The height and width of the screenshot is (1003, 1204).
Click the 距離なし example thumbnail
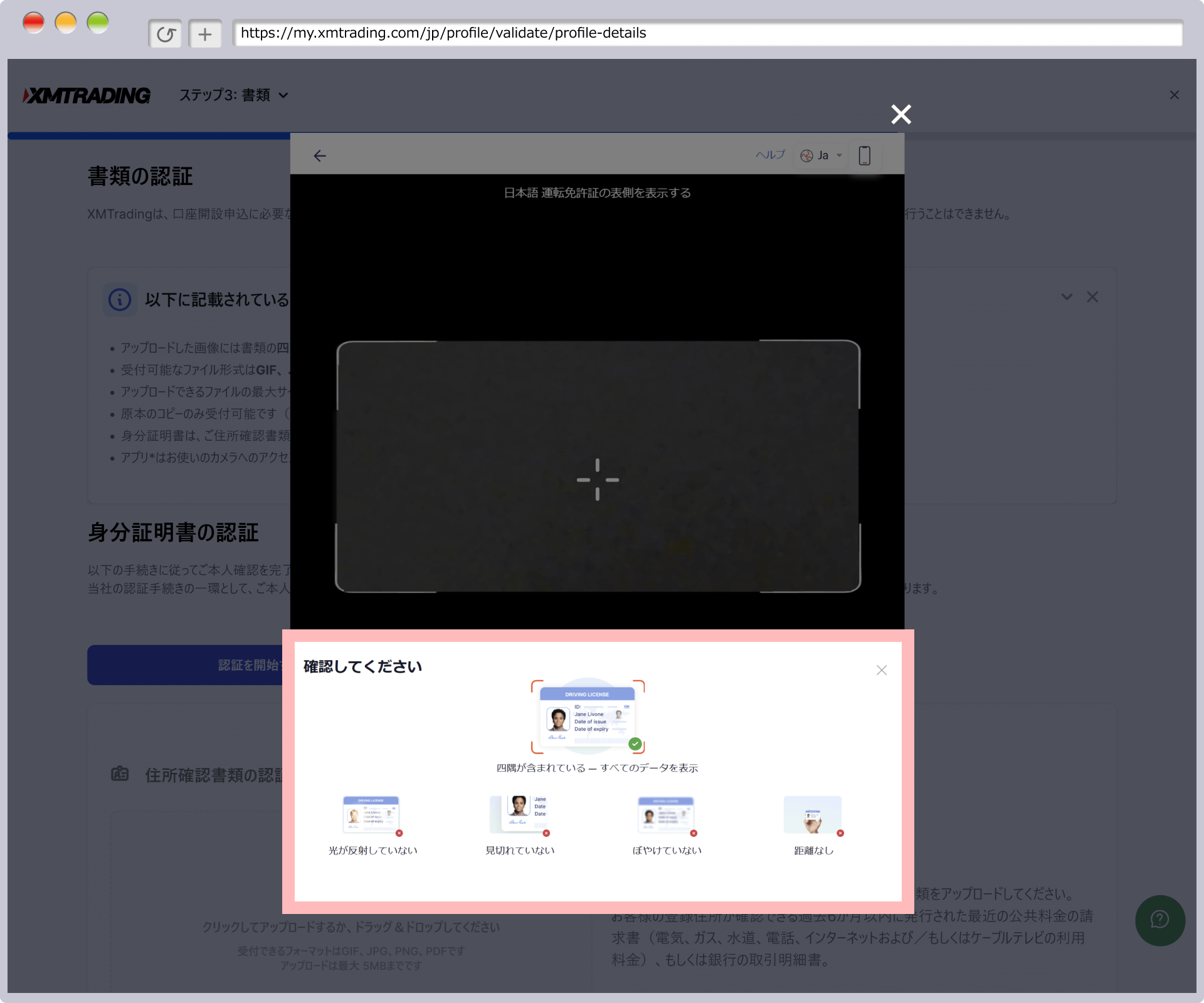[x=813, y=815]
